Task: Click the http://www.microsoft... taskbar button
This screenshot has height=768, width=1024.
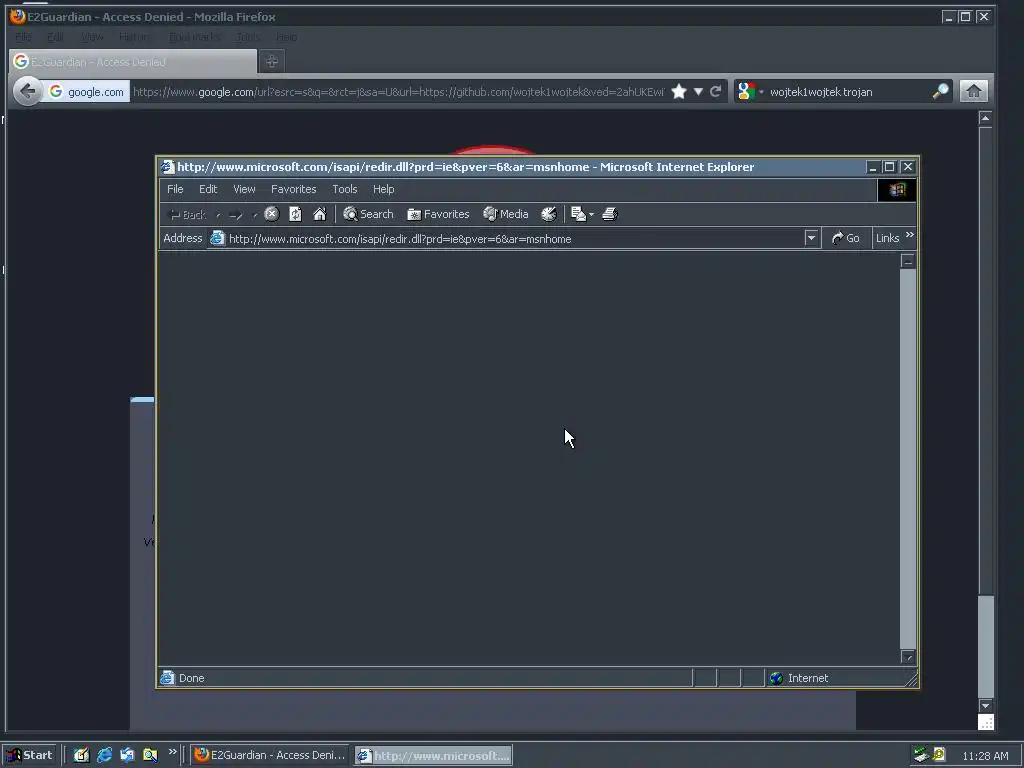Action: pos(434,755)
